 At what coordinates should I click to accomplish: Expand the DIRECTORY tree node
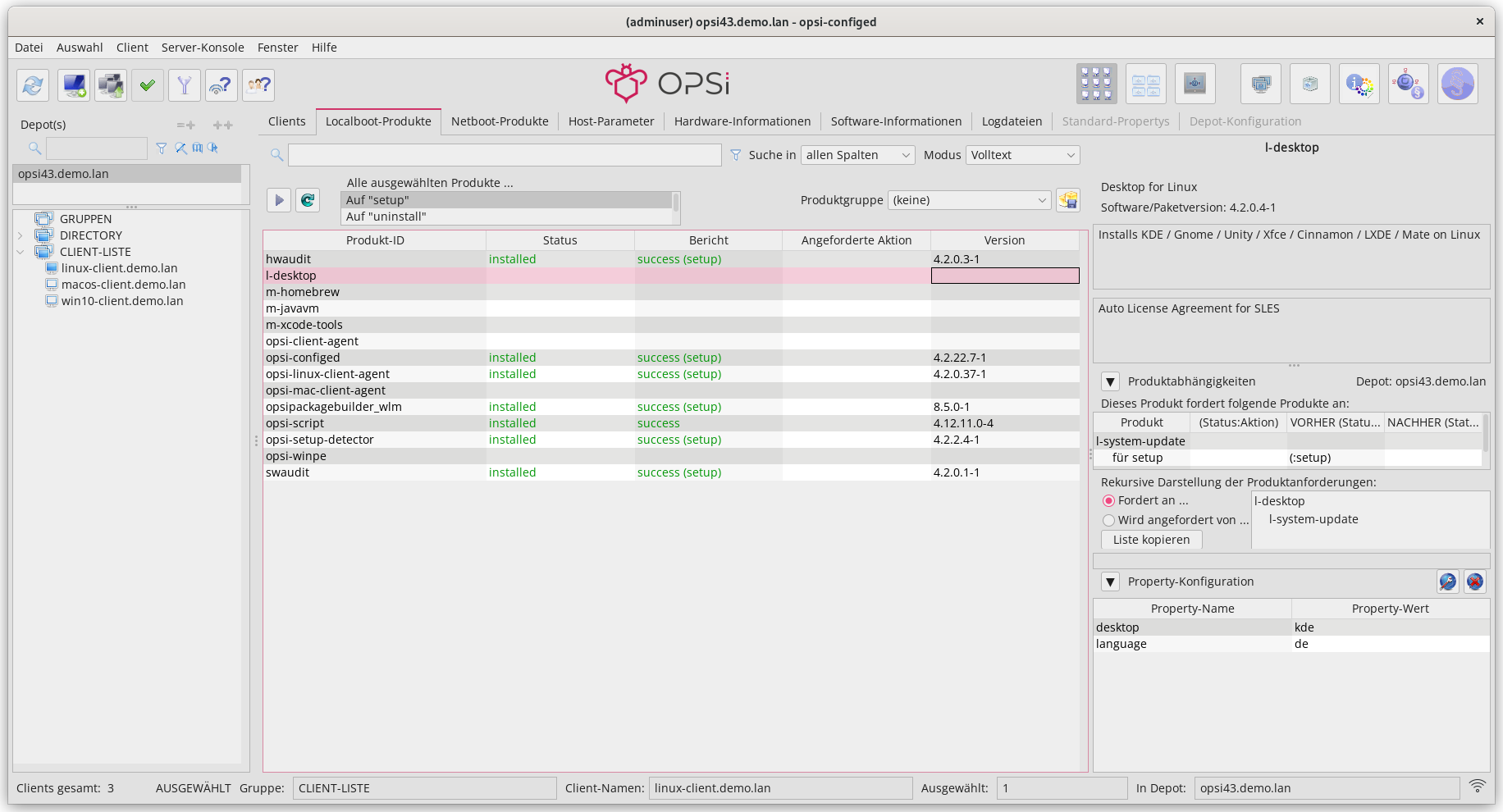coord(21,235)
